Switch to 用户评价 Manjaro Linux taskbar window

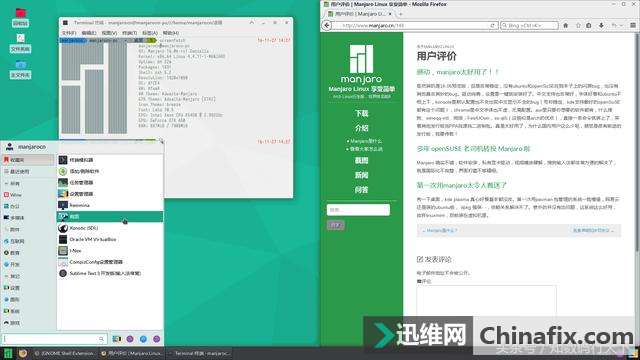[132, 353]
